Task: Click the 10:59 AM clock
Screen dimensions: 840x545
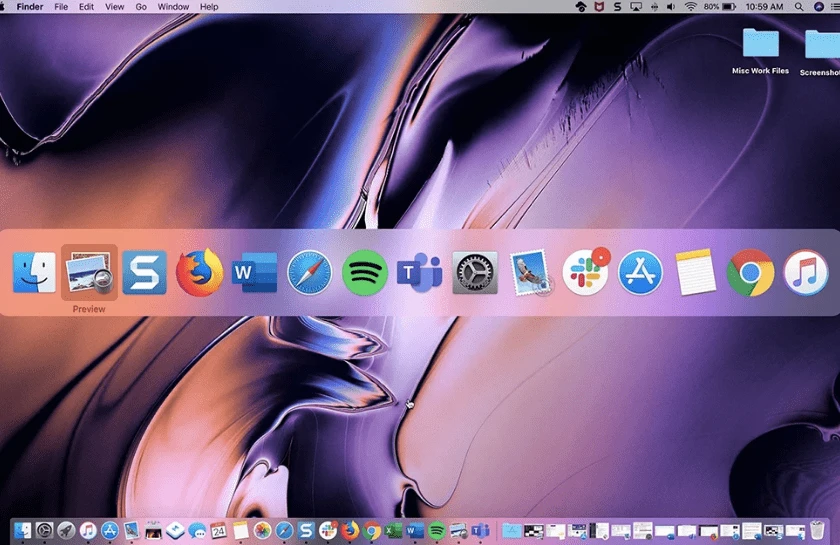Action: click(764, 7)
